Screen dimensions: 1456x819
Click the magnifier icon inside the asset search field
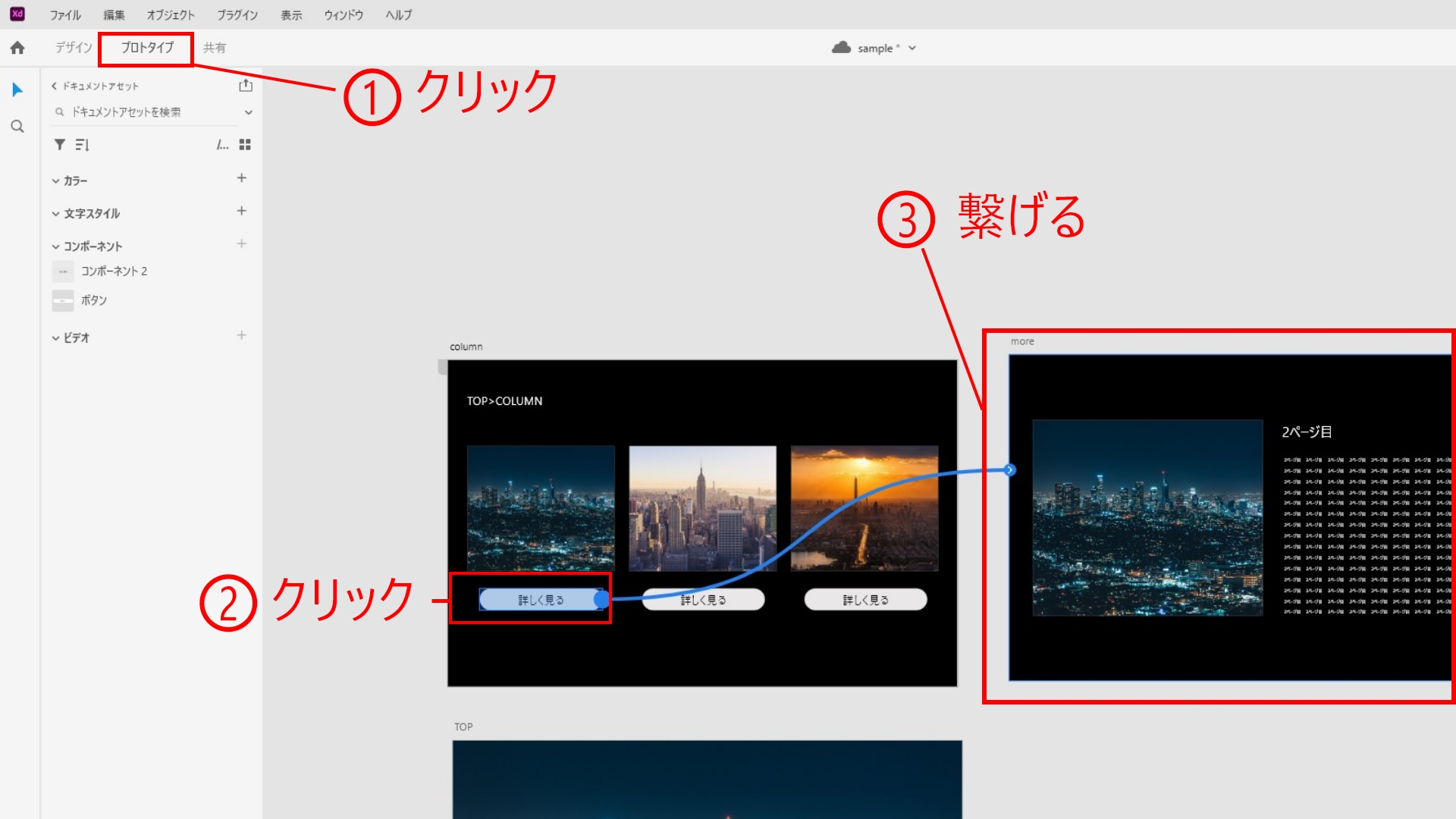[59, 111]
